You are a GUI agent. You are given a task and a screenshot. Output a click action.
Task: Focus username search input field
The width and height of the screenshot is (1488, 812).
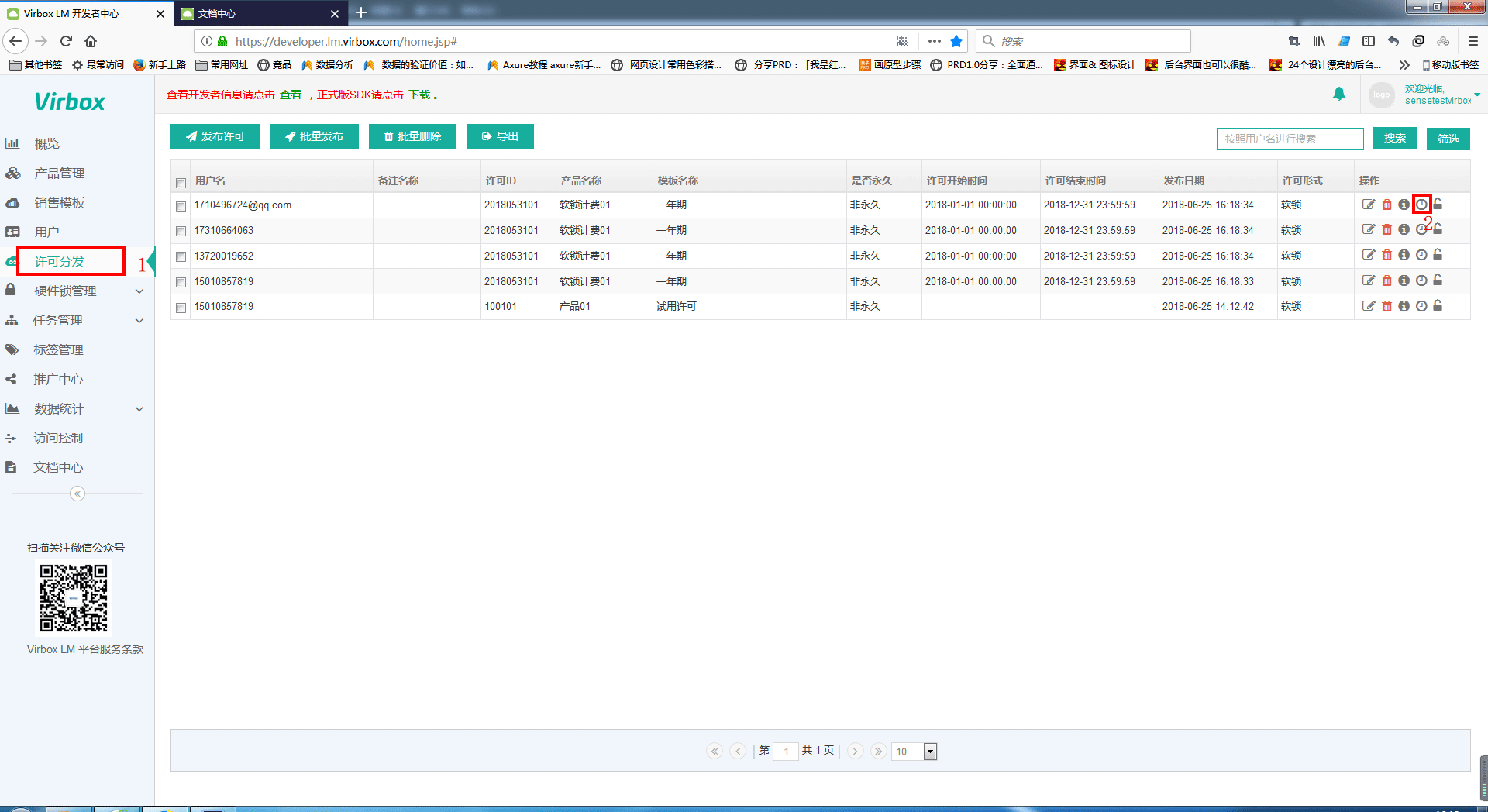click(1290, 139)
